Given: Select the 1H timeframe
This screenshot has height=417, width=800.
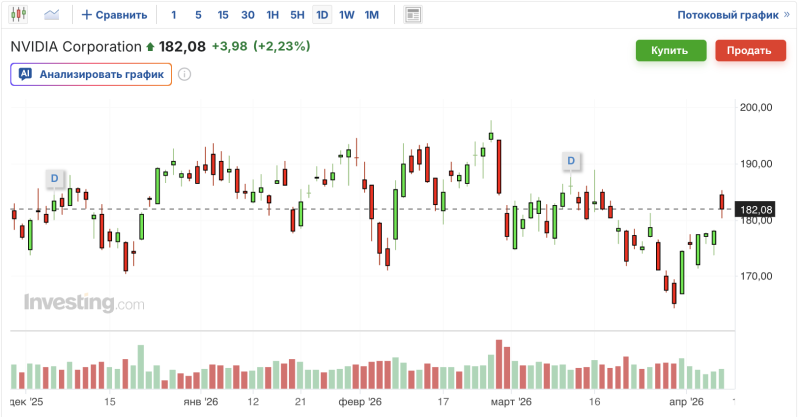Looking at the screenshot, I should click(x=272, y=15).
